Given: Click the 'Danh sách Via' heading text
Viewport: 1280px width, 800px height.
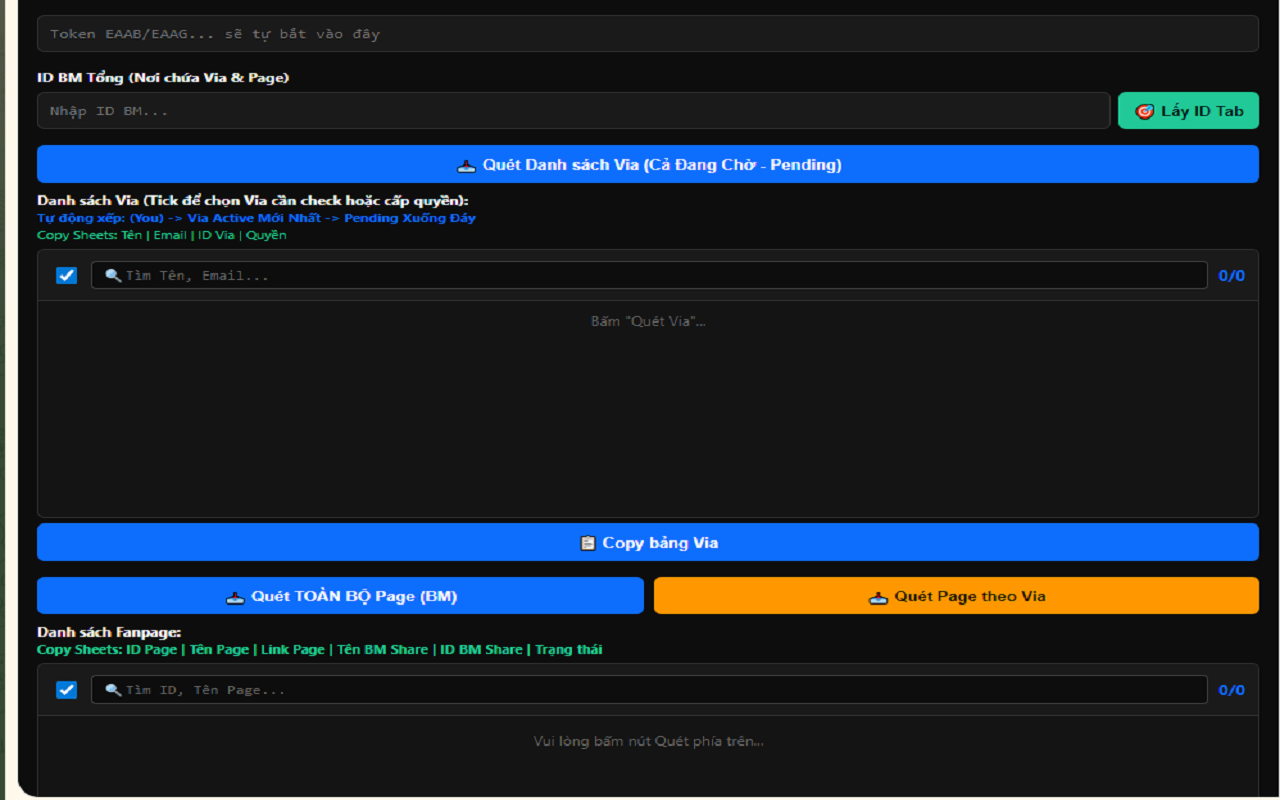Looking at the screenshot, I should click(252, 200).
